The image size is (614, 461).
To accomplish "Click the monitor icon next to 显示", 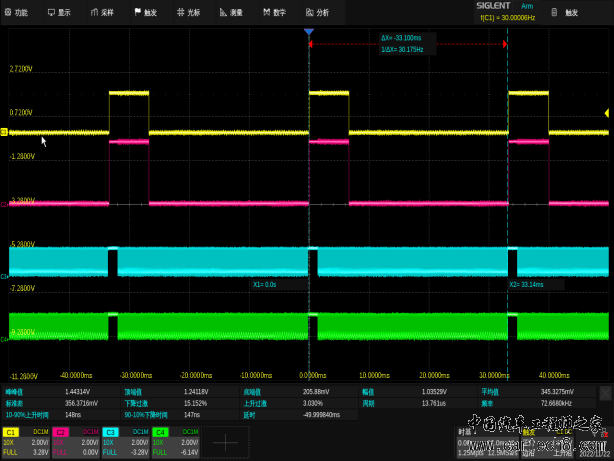I will (x=51, y=13).
